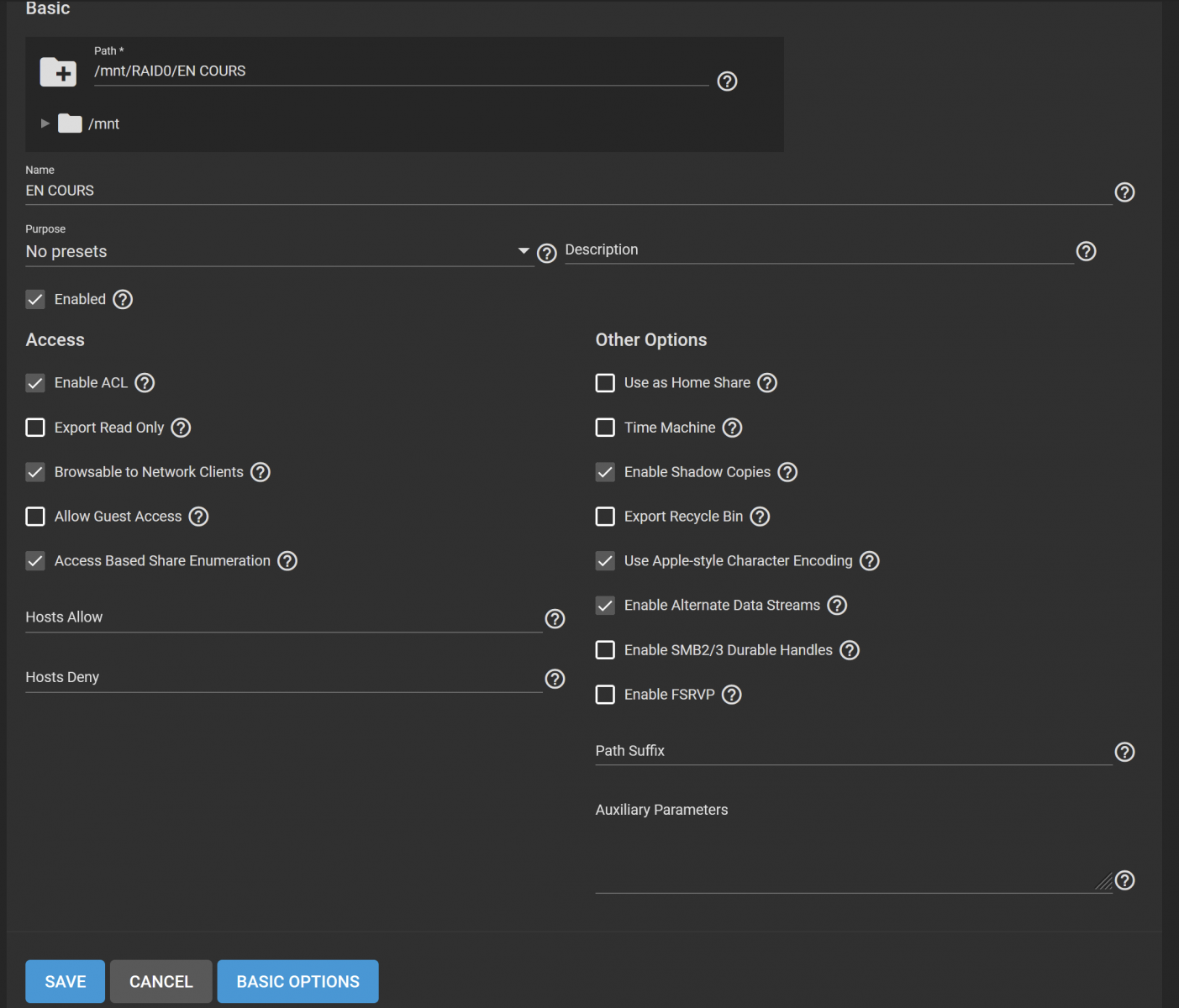Show help for Browsable to Network Clients

pyautogui.click(x=261, y=472)
